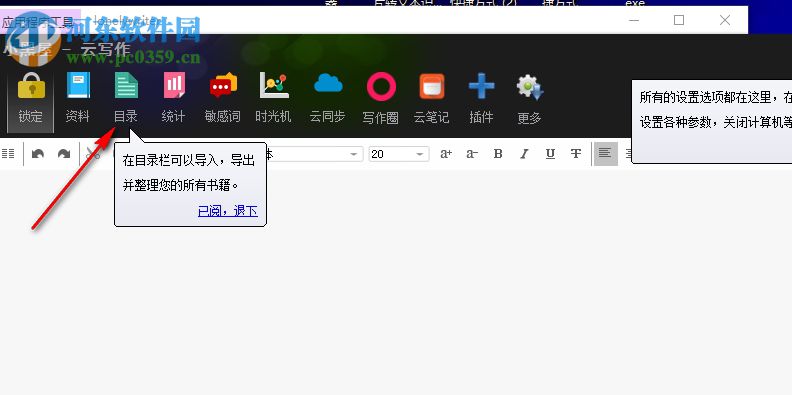Image resolution: width=792 pixels, height=395 pixels.
Task: Click the tooltip text 在目录栏可以导入，导出
Action: tap(188, 161)
